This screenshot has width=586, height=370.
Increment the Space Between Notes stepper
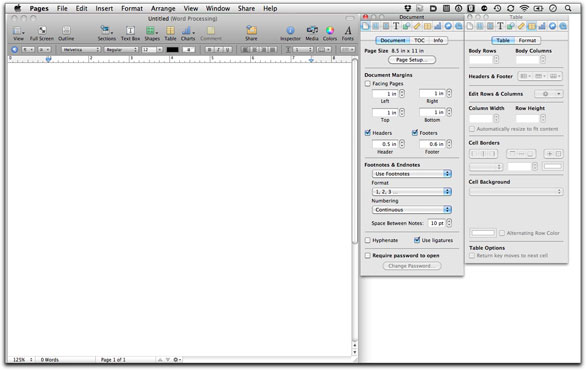(449, 221)
